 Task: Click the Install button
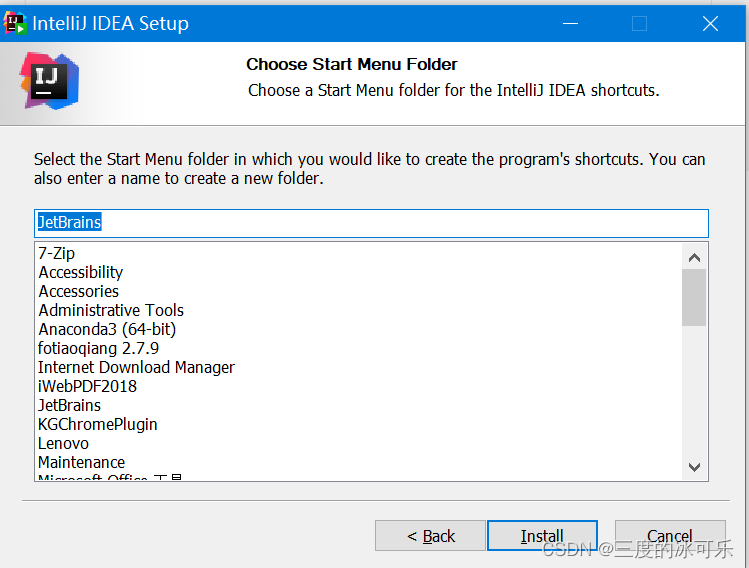pyautogui.click(x=542, y=536)
